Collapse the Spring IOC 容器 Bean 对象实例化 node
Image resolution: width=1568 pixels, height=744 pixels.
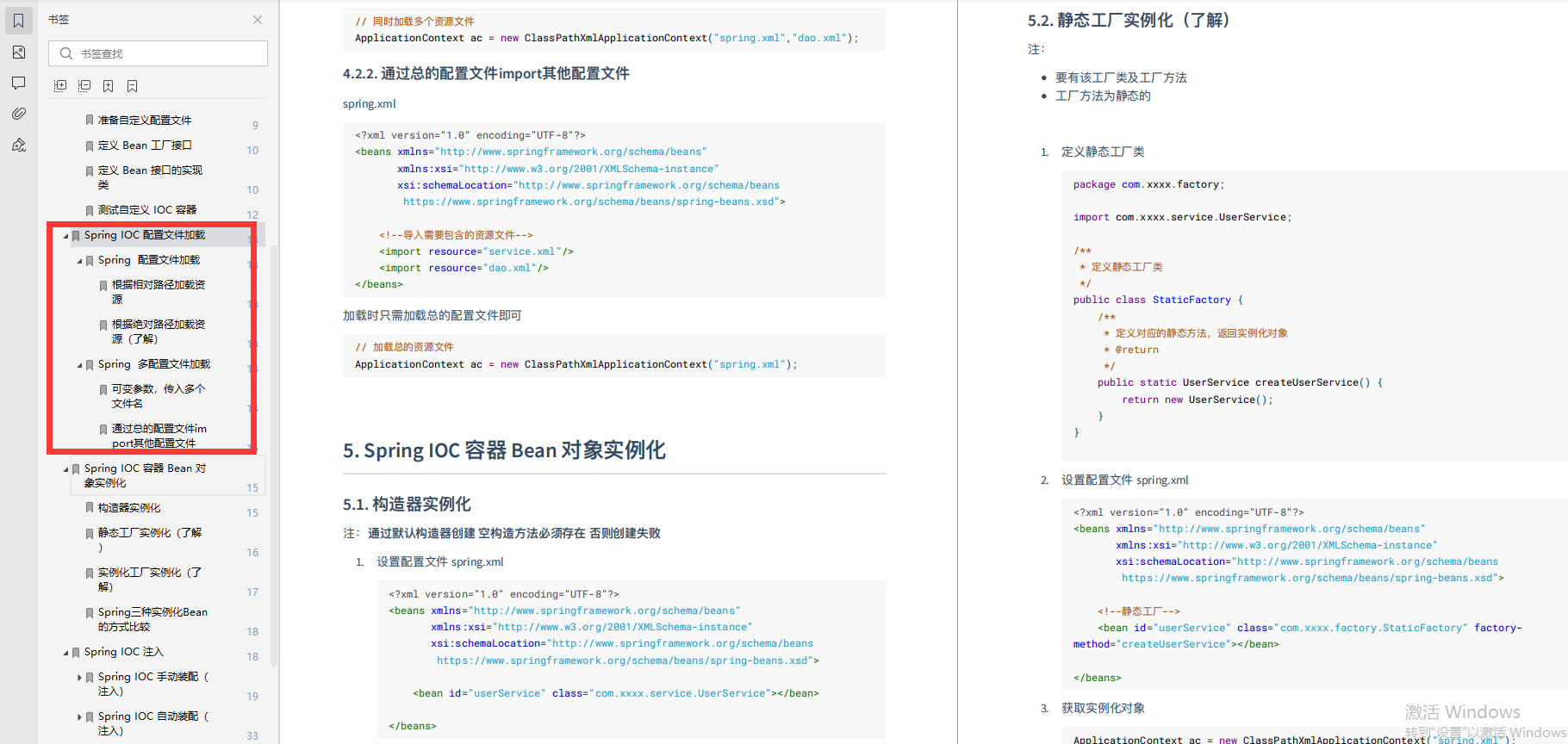coord(65,469)
